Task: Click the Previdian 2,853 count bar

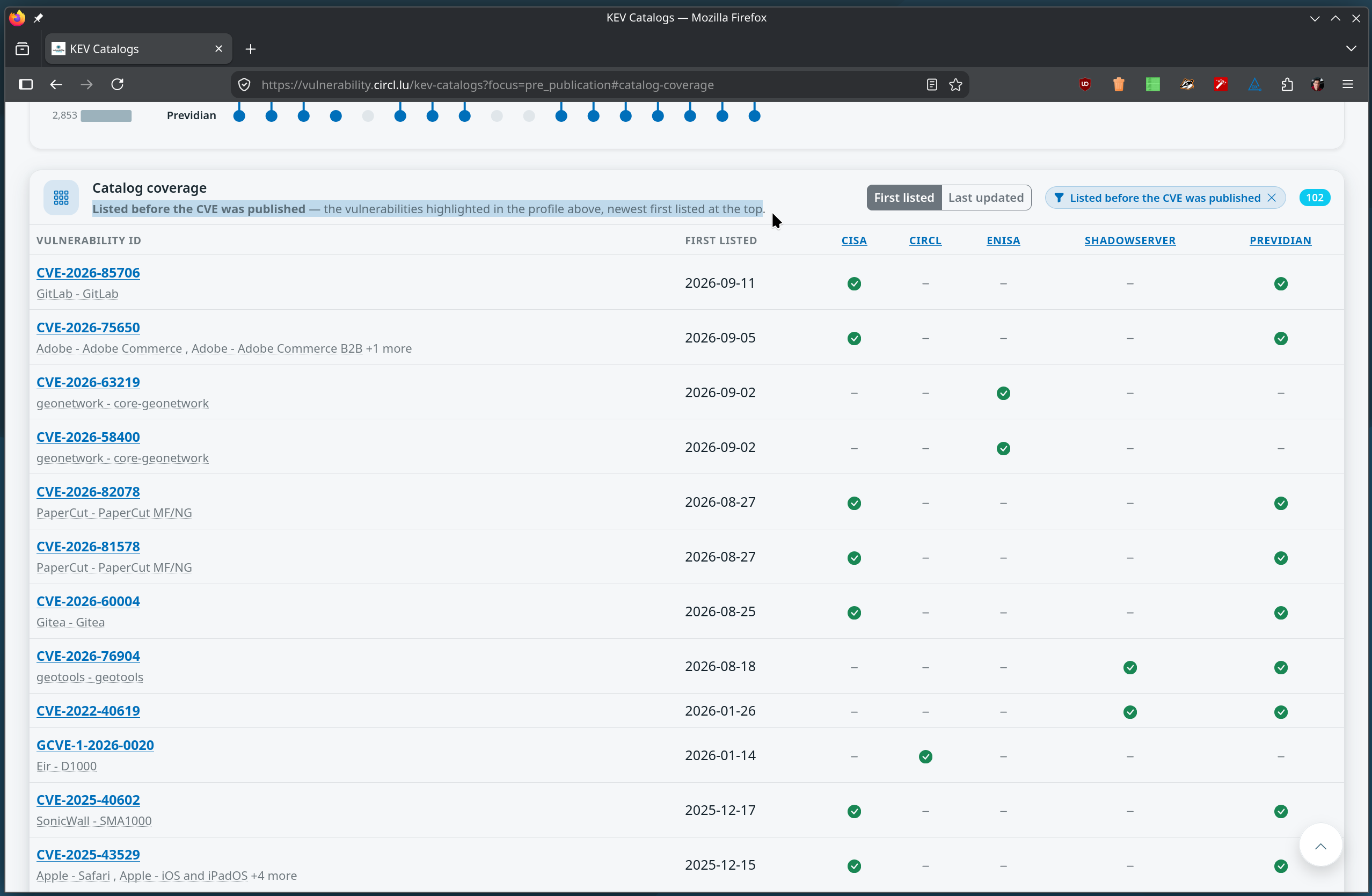Action: click(106, 116)
